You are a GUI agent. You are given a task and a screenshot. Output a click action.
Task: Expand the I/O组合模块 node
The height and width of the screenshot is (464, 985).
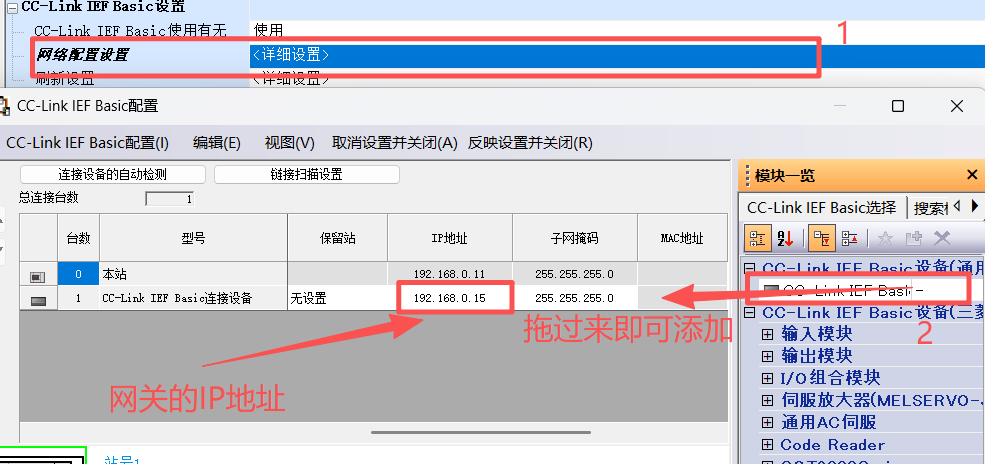tap(767, 378)
